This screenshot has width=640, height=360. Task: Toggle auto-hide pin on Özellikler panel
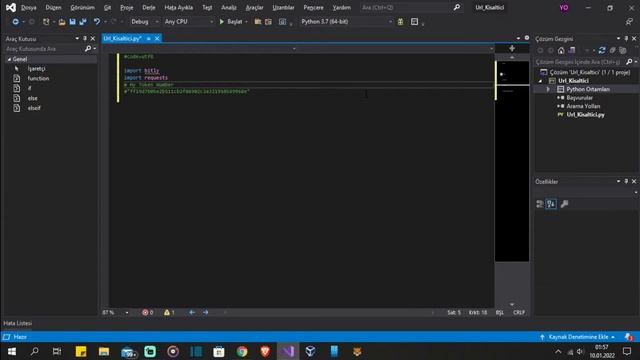pos(626,181)
